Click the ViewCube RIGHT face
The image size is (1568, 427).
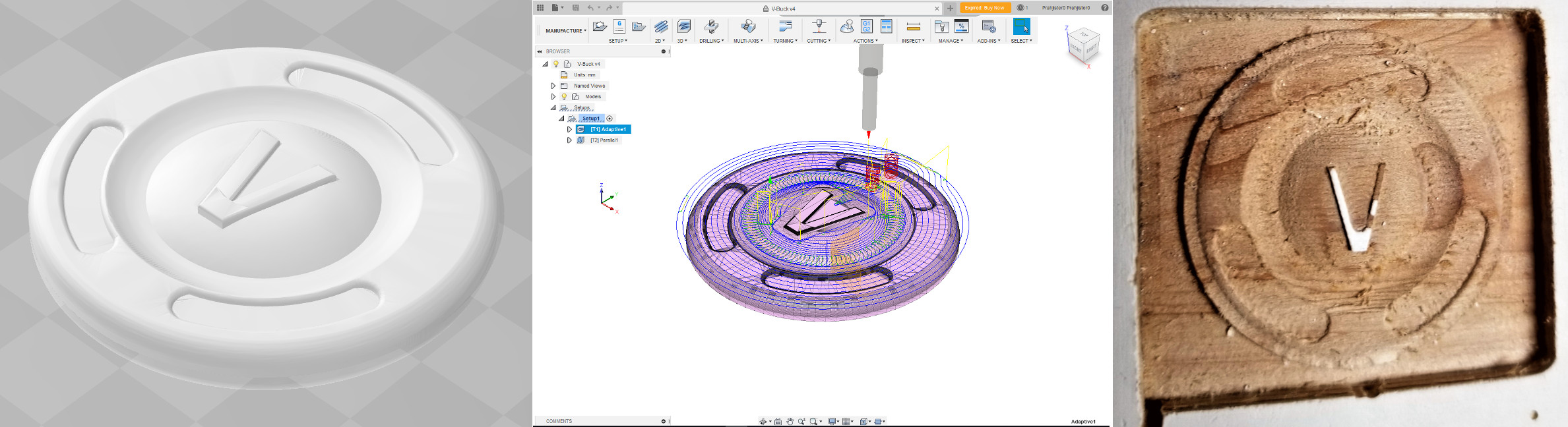(1092, 48)
